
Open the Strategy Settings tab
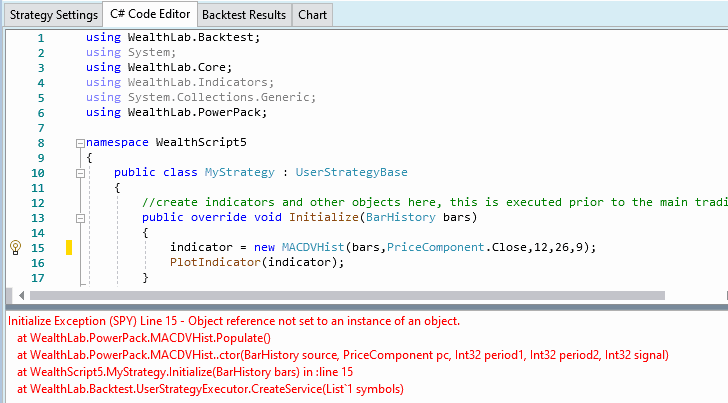click(53, 15)
